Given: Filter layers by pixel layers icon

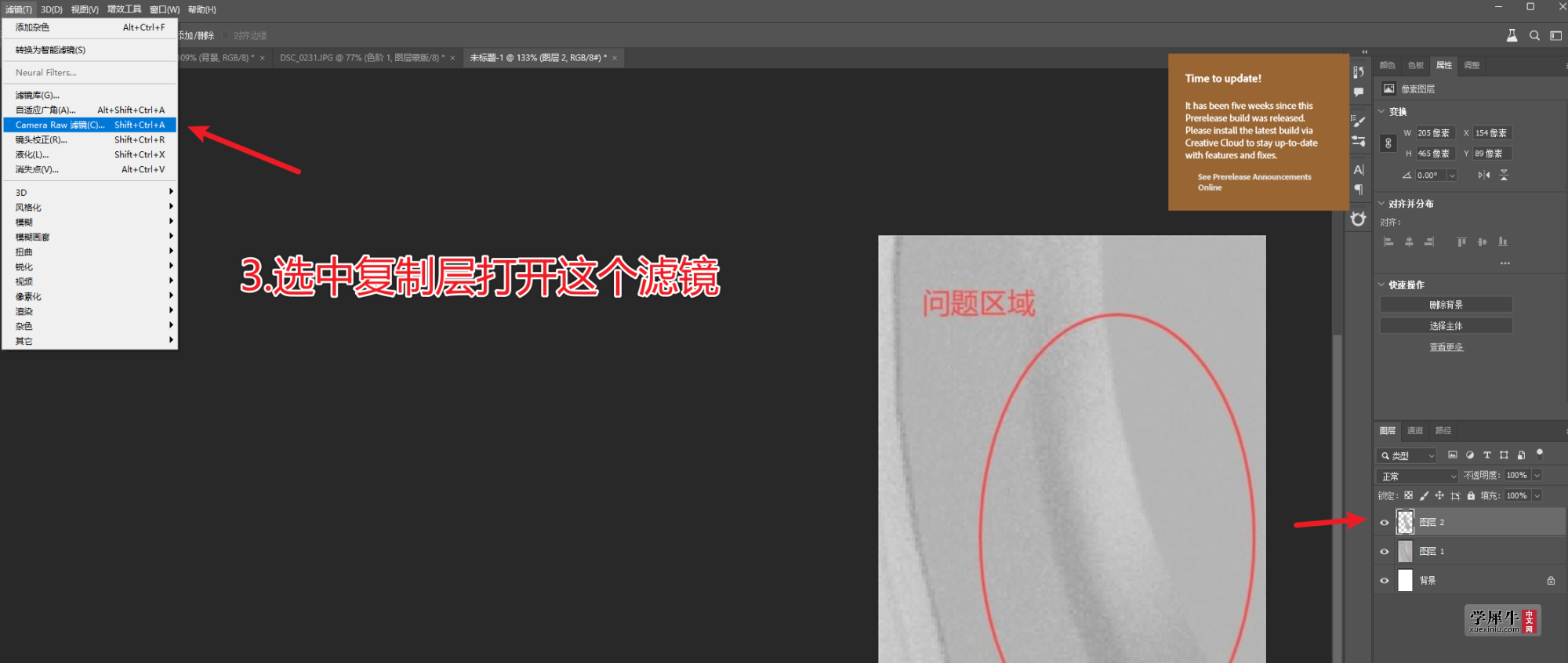Looking at the screenshot, I should pyautogui.click(x=1452, y=455).
